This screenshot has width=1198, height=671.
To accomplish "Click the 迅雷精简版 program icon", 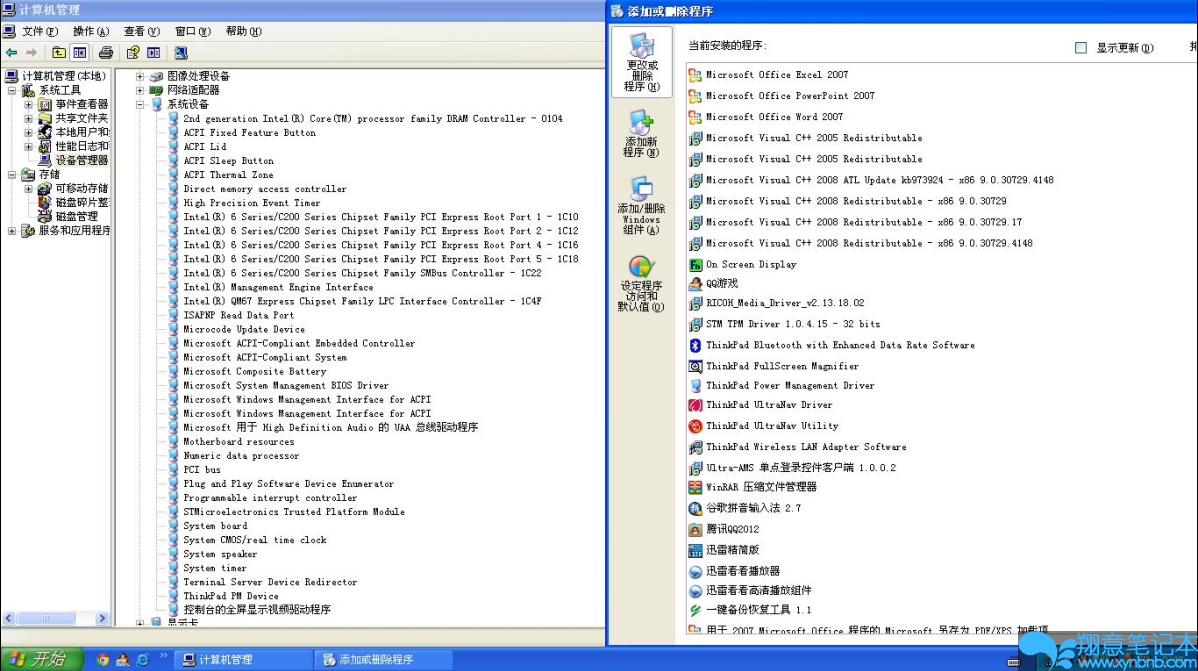I will pos(695,550).
